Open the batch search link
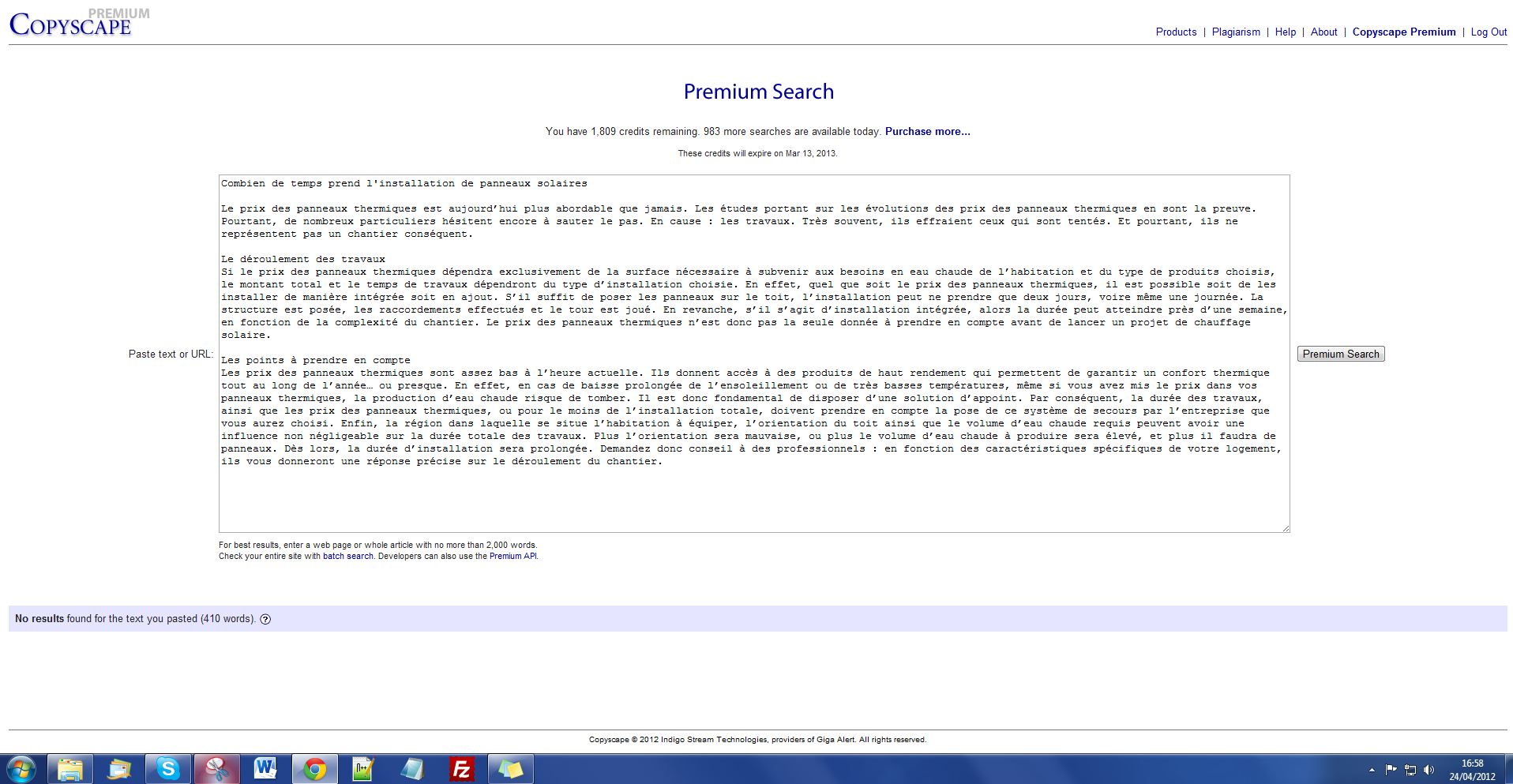 coord(347,557)
